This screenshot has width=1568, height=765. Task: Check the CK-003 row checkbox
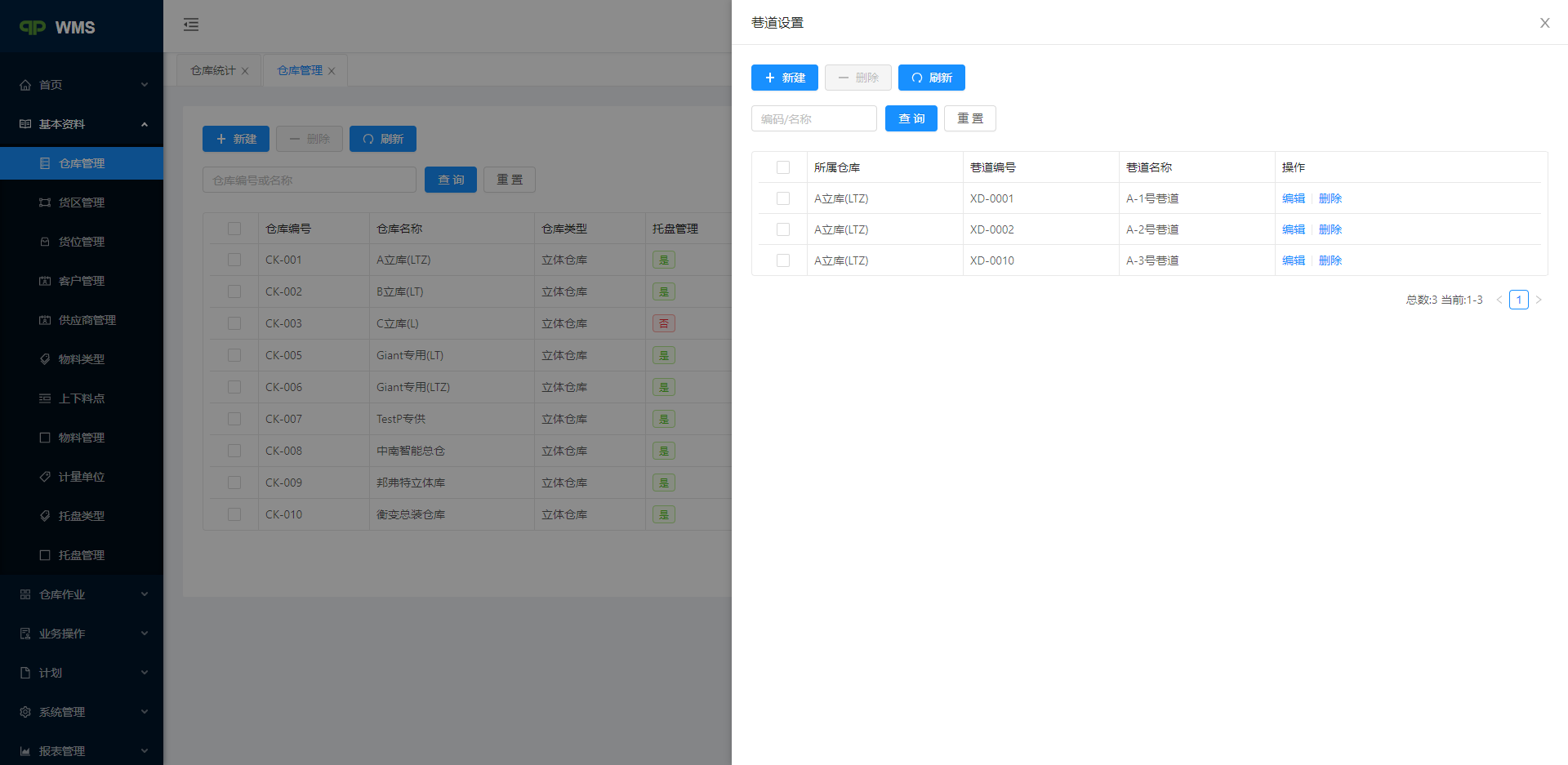[234, 323]
